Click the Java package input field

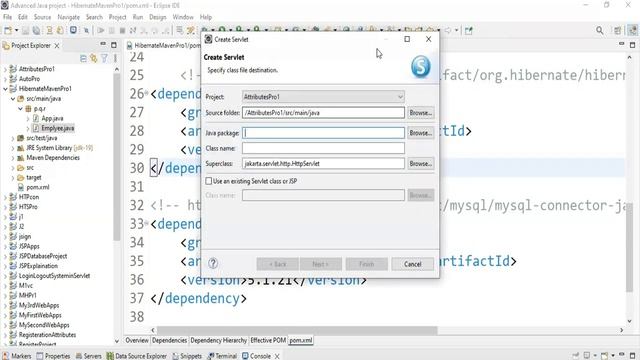pos(323,133)
